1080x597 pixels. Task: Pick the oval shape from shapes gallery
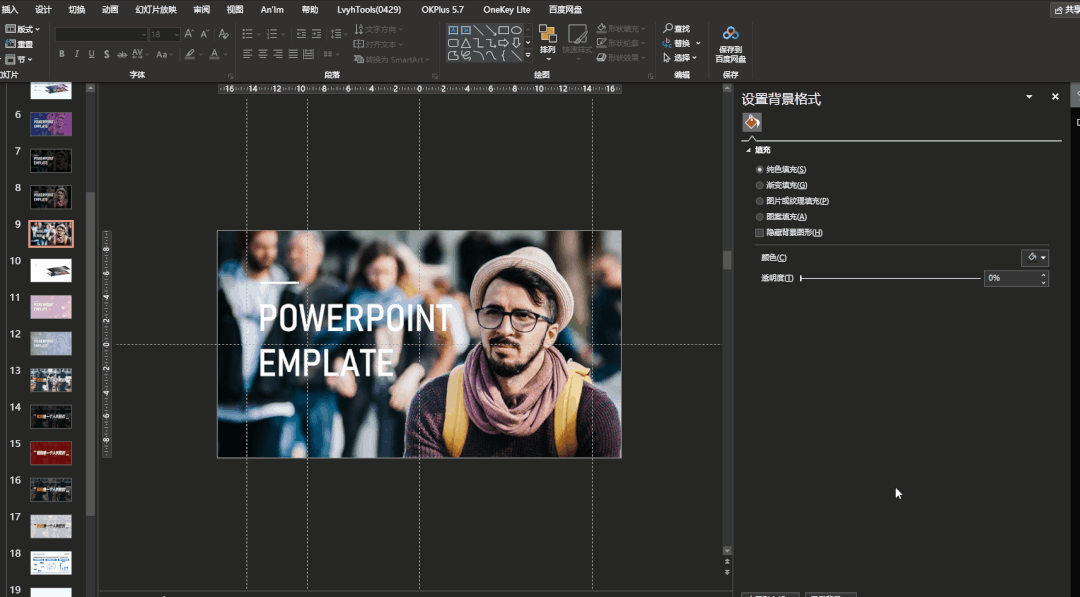click(516, 30)
